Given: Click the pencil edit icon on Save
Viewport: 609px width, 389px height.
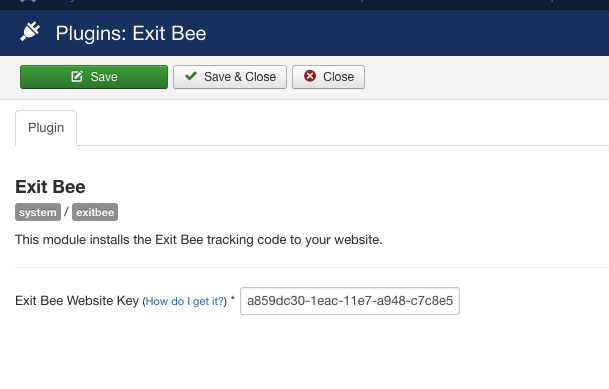Looking at the screenshot, I should tap(77, 76).
